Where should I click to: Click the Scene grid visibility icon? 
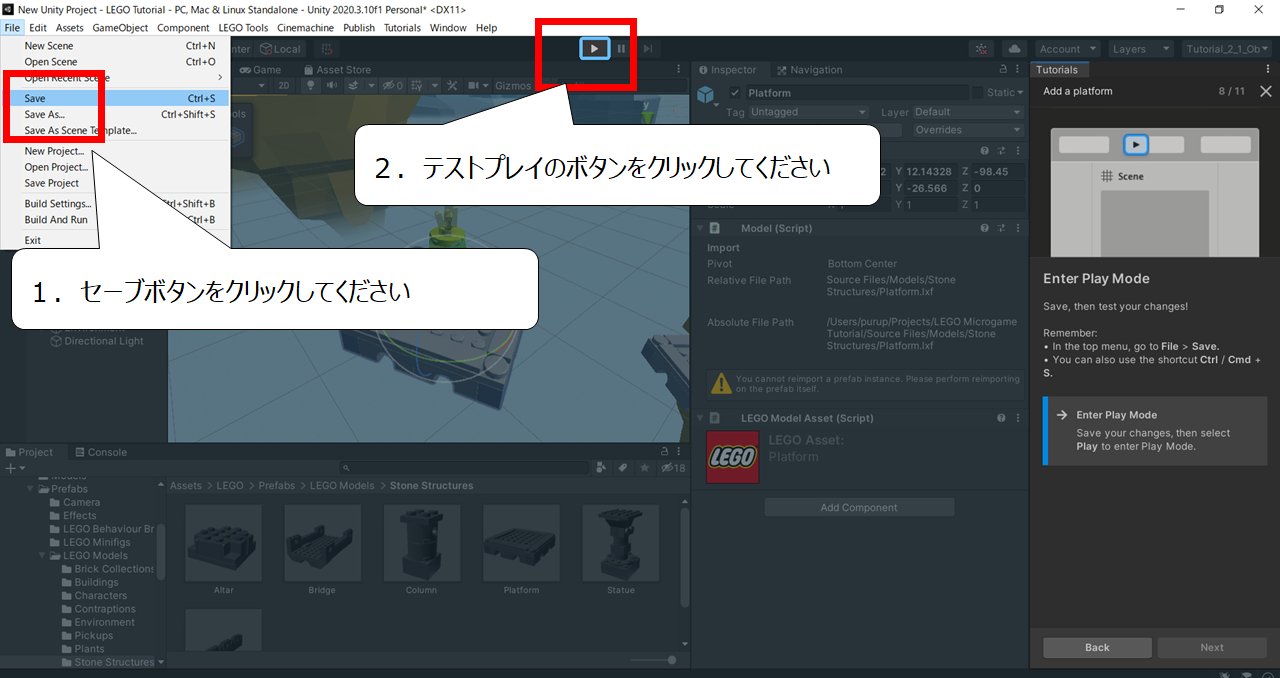pos(417,85)
